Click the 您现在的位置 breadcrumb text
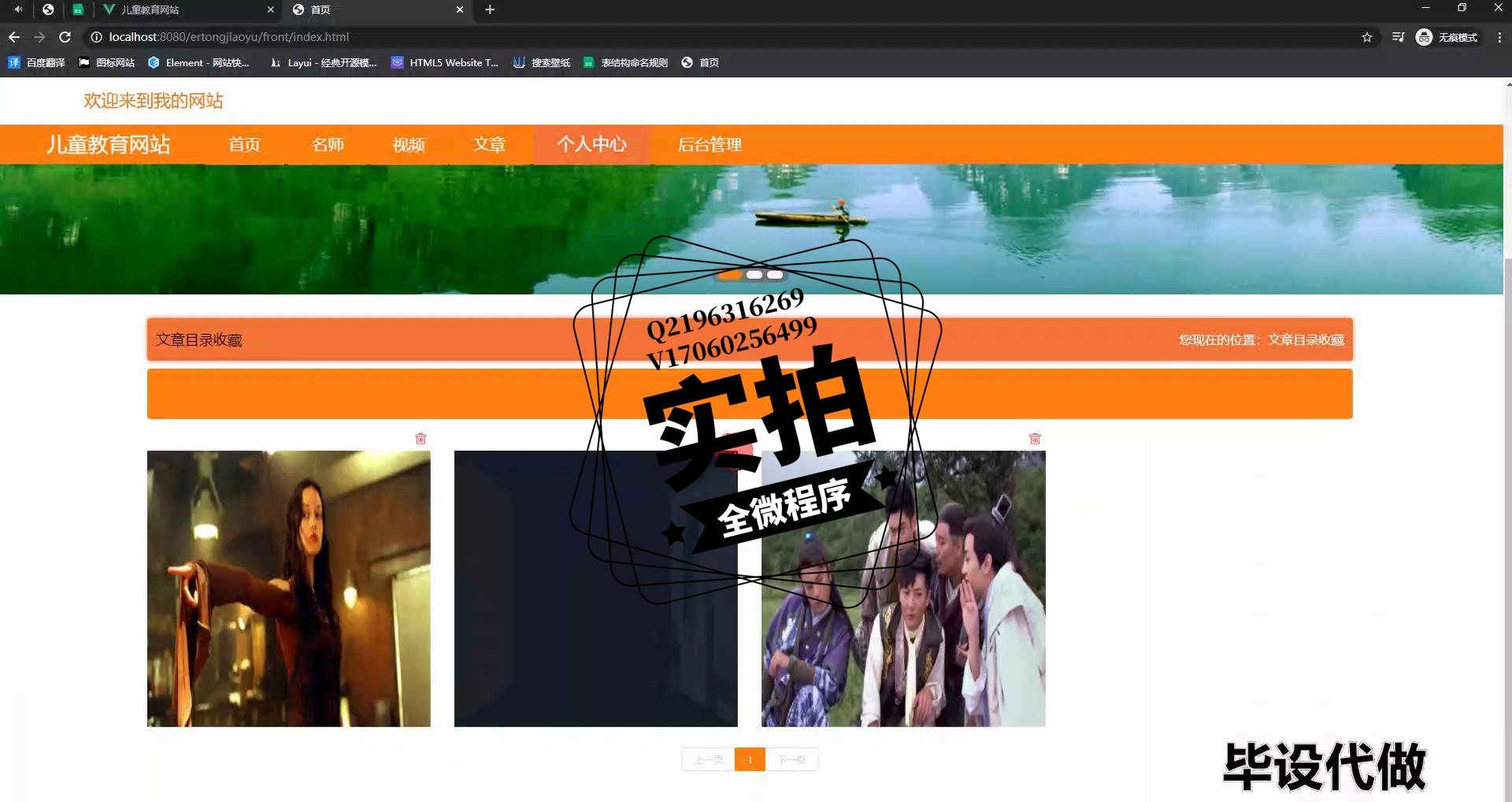This screenshot has width=1512, height=802. 1262,340
